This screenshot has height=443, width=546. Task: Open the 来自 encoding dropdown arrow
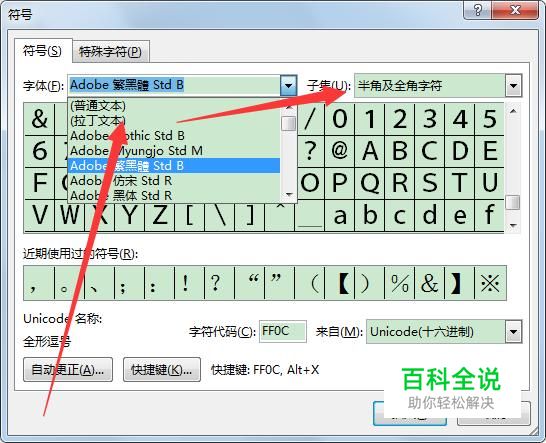point(514,332)
